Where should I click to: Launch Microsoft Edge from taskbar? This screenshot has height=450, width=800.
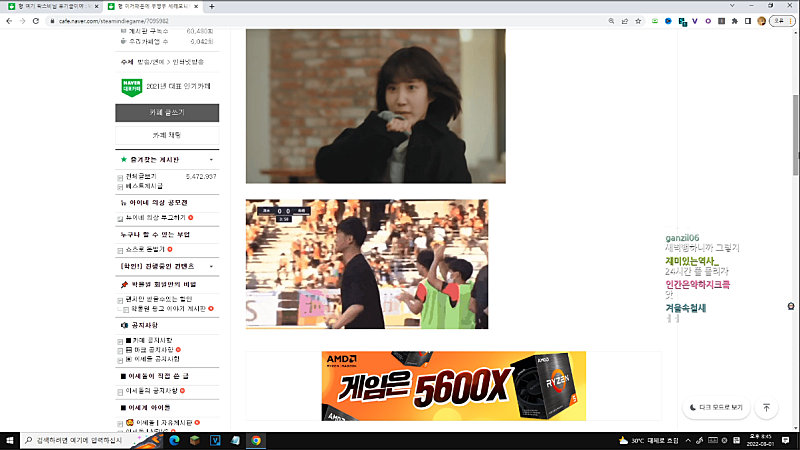point(174,440)
